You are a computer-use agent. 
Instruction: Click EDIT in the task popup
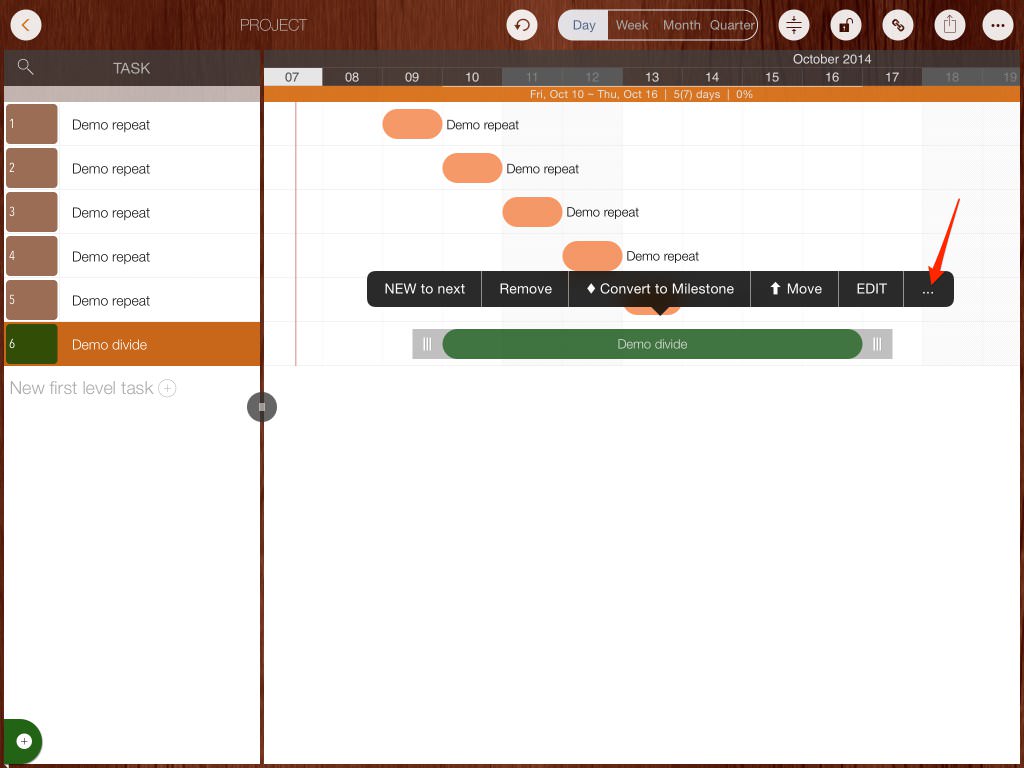(871, 289)
